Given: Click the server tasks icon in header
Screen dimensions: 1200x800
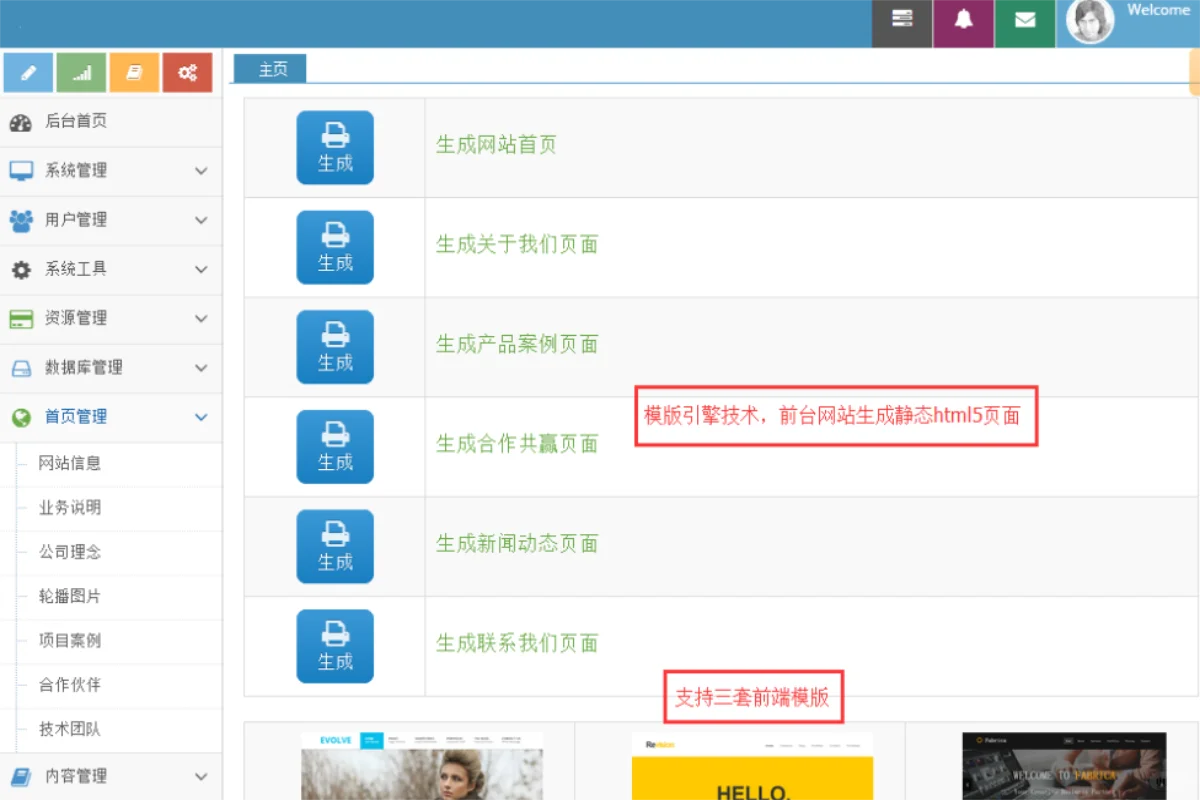Looking at the screenshot, I should 902,22.
